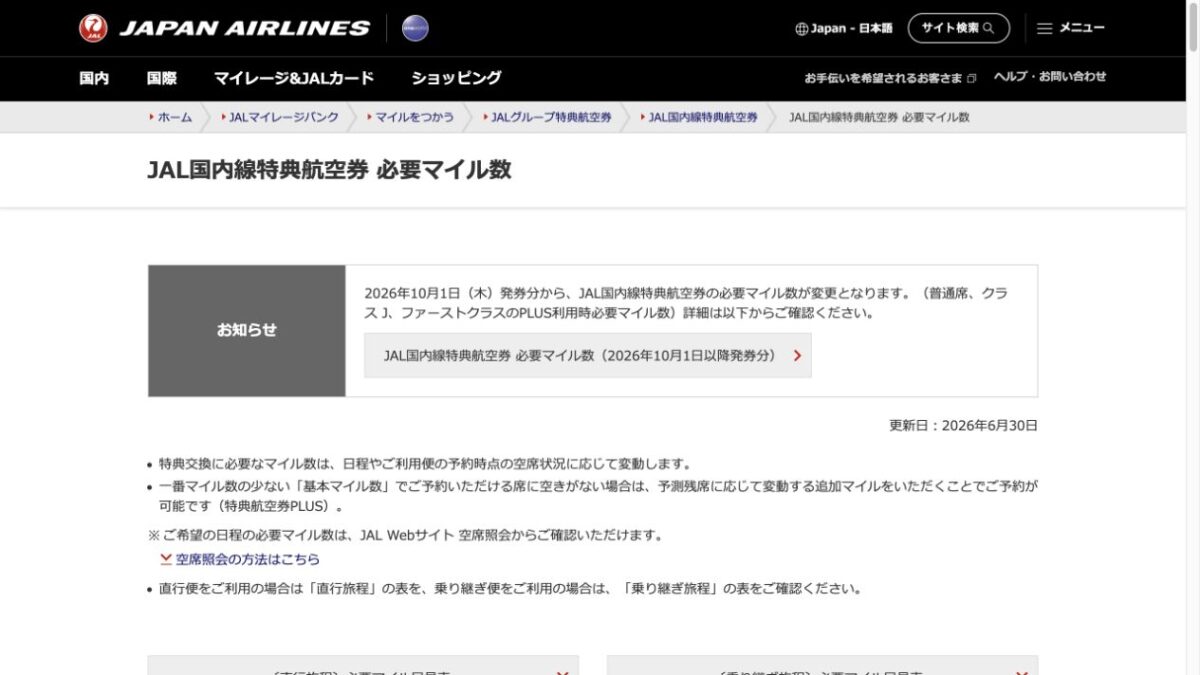This screenshot has height=675, width=1200.
Task: Open the サイト検索 search button
Action: (x=958, y=28)
